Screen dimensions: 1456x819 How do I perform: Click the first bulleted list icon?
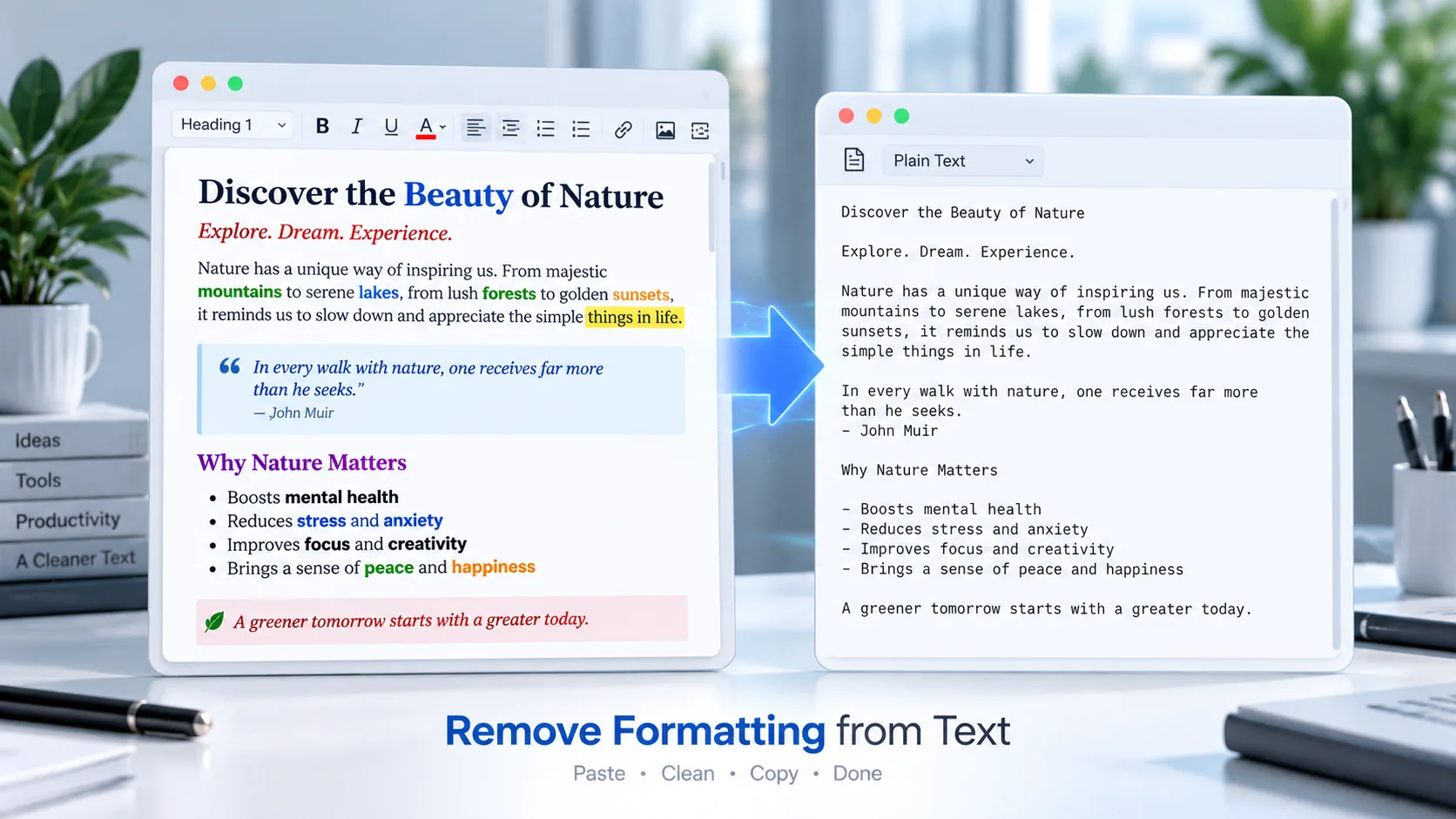click(545, 129)
